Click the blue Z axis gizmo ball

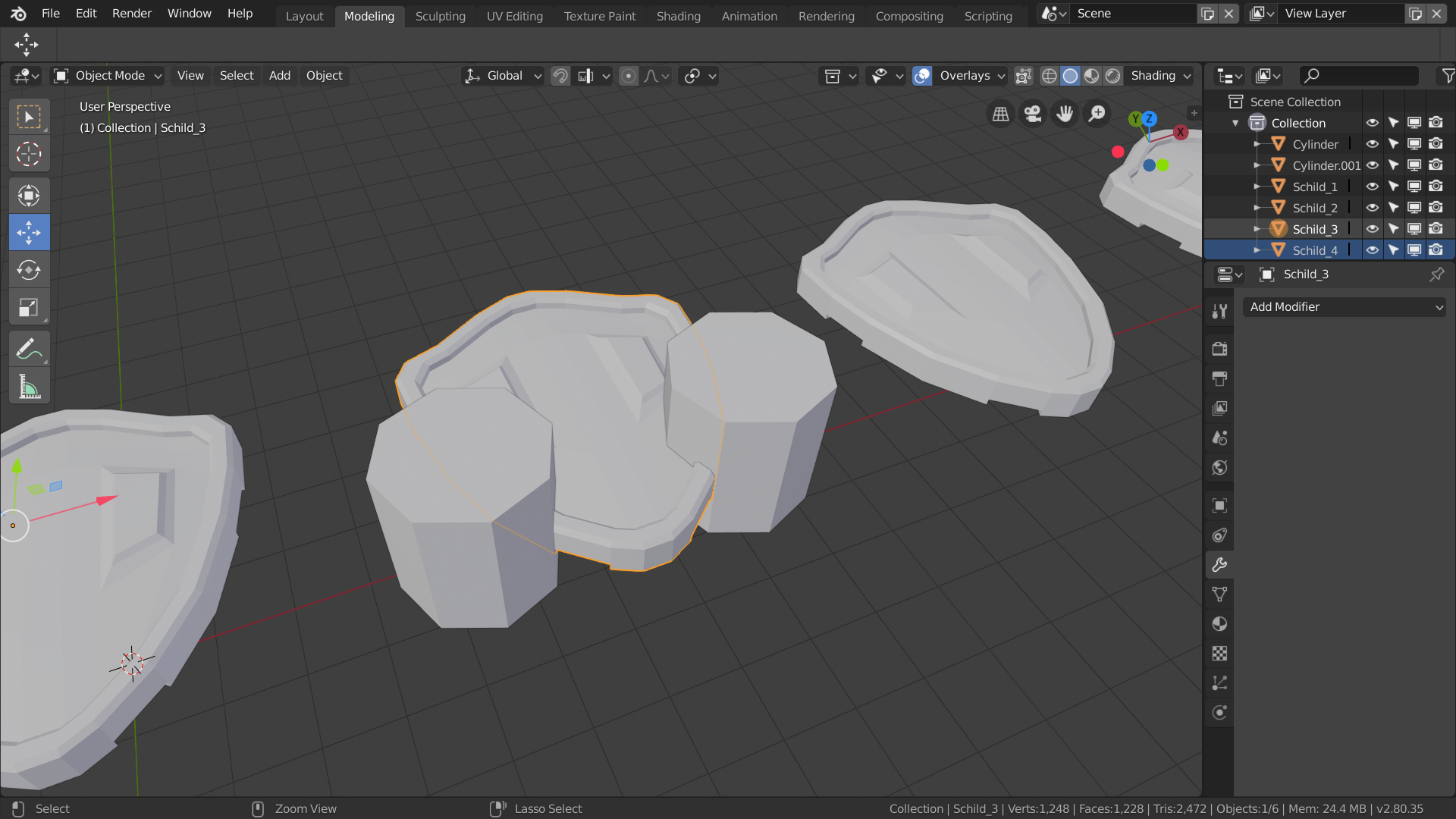point(1150,119)
